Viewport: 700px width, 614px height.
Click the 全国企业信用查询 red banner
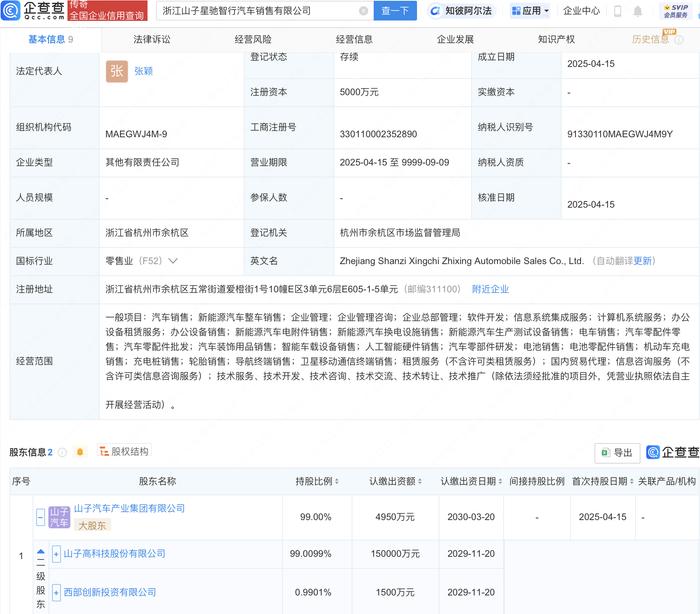[108, 11]
